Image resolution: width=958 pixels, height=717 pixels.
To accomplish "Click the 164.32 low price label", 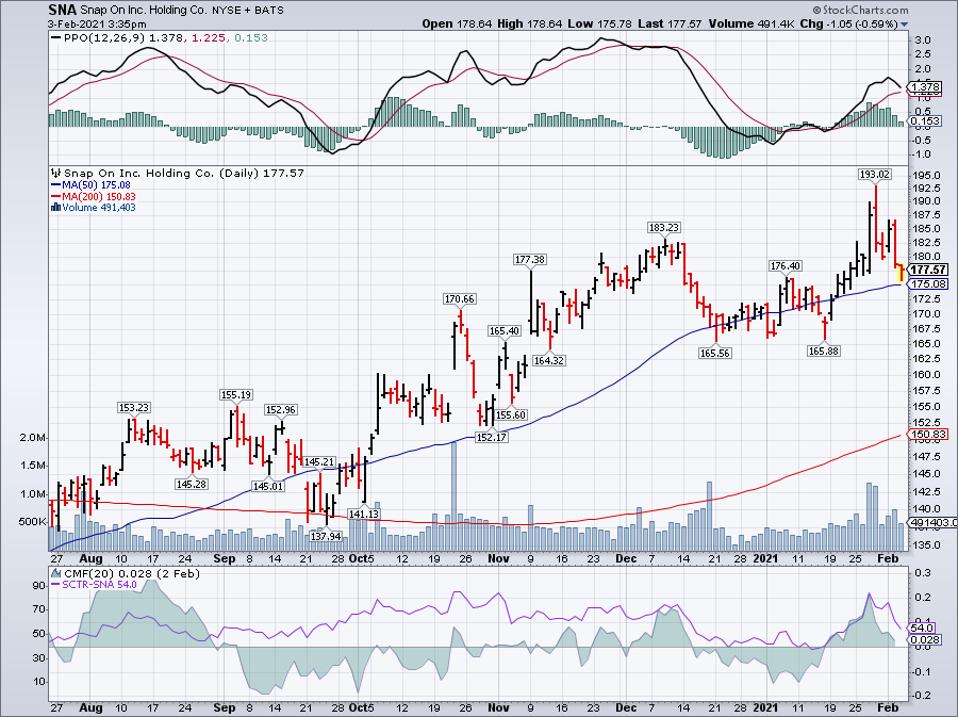I will 549,361.
